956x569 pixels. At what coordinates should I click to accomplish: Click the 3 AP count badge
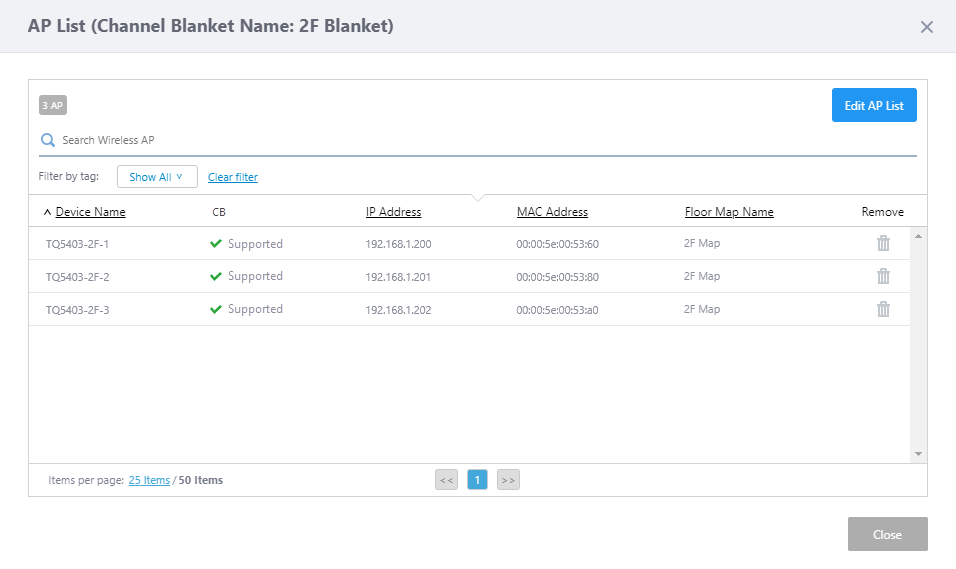[x=53, y=105]
